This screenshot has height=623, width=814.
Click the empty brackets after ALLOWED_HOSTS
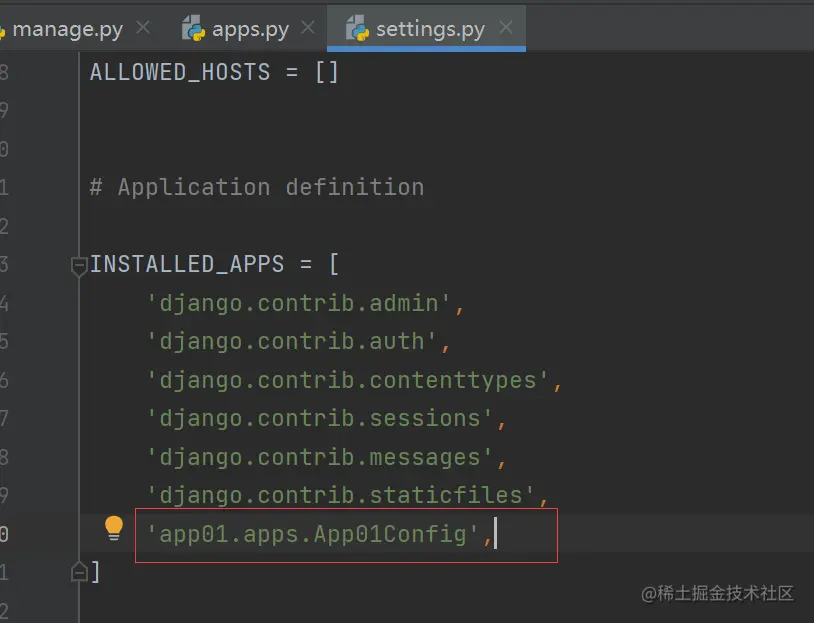coord(327,72)
